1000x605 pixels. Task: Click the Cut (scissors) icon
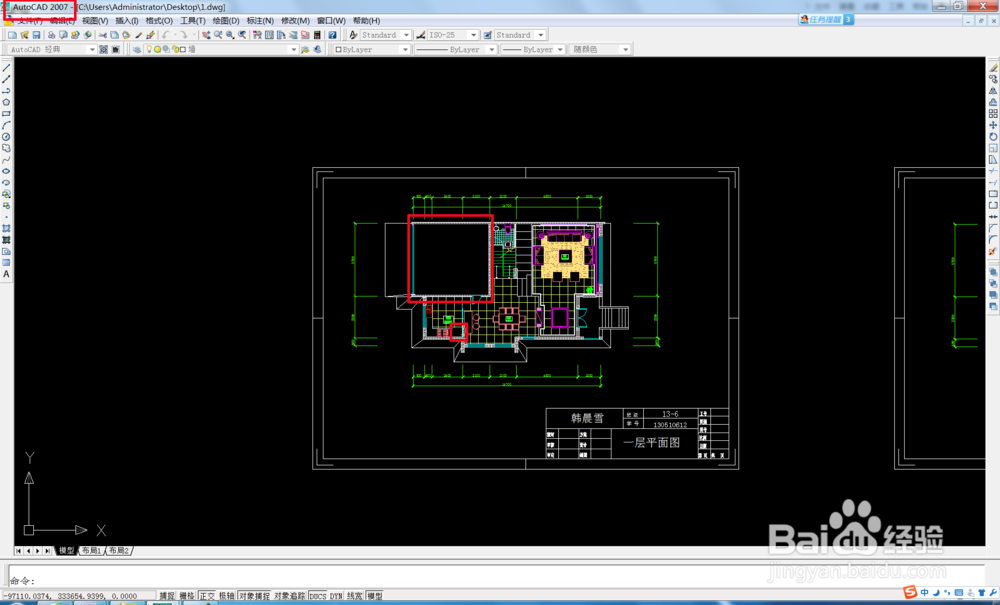coord(103,35)
